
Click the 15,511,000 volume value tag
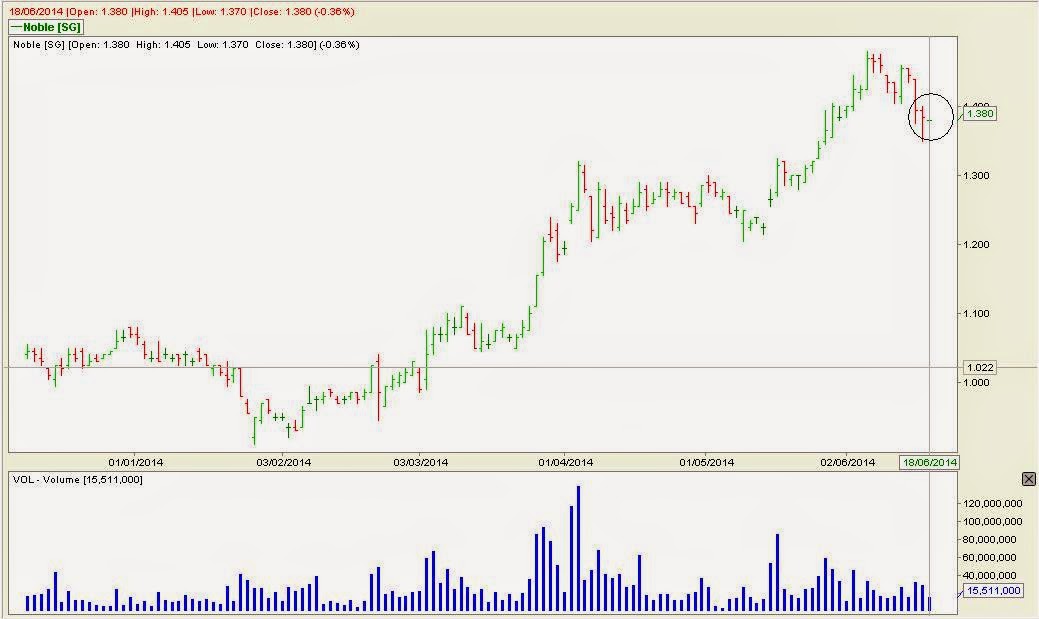pyautogui.click(x=993, y=590)
